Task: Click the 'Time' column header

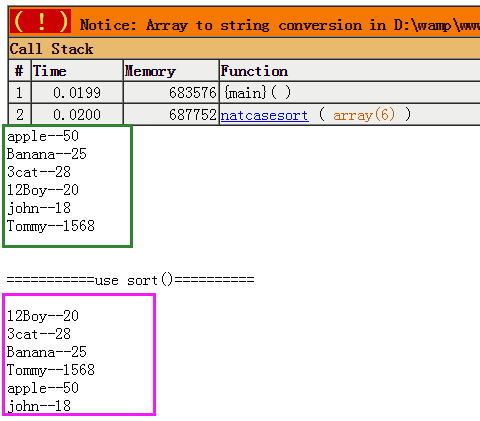Action: [x=77, y=71]
